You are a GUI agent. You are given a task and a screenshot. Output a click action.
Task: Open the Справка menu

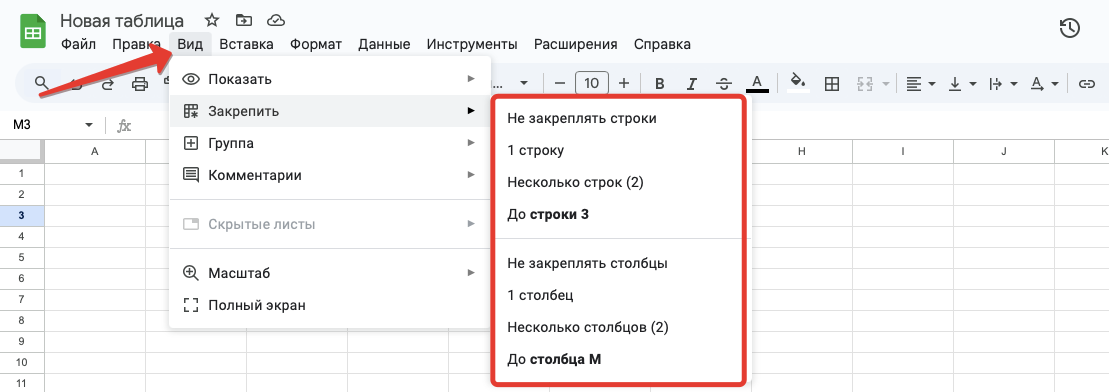pos(662,44)
